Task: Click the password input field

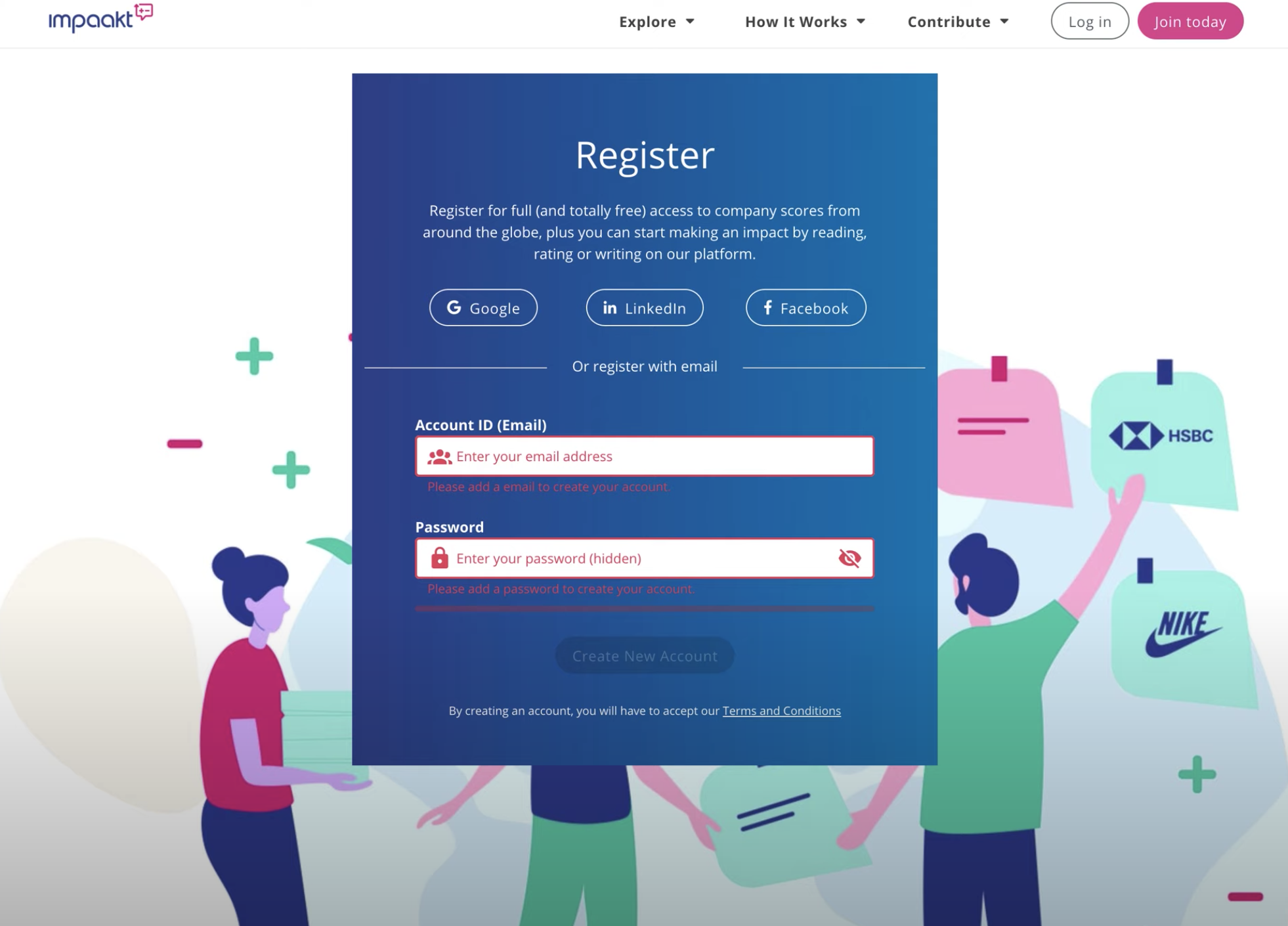Action: tap(644, 558)
